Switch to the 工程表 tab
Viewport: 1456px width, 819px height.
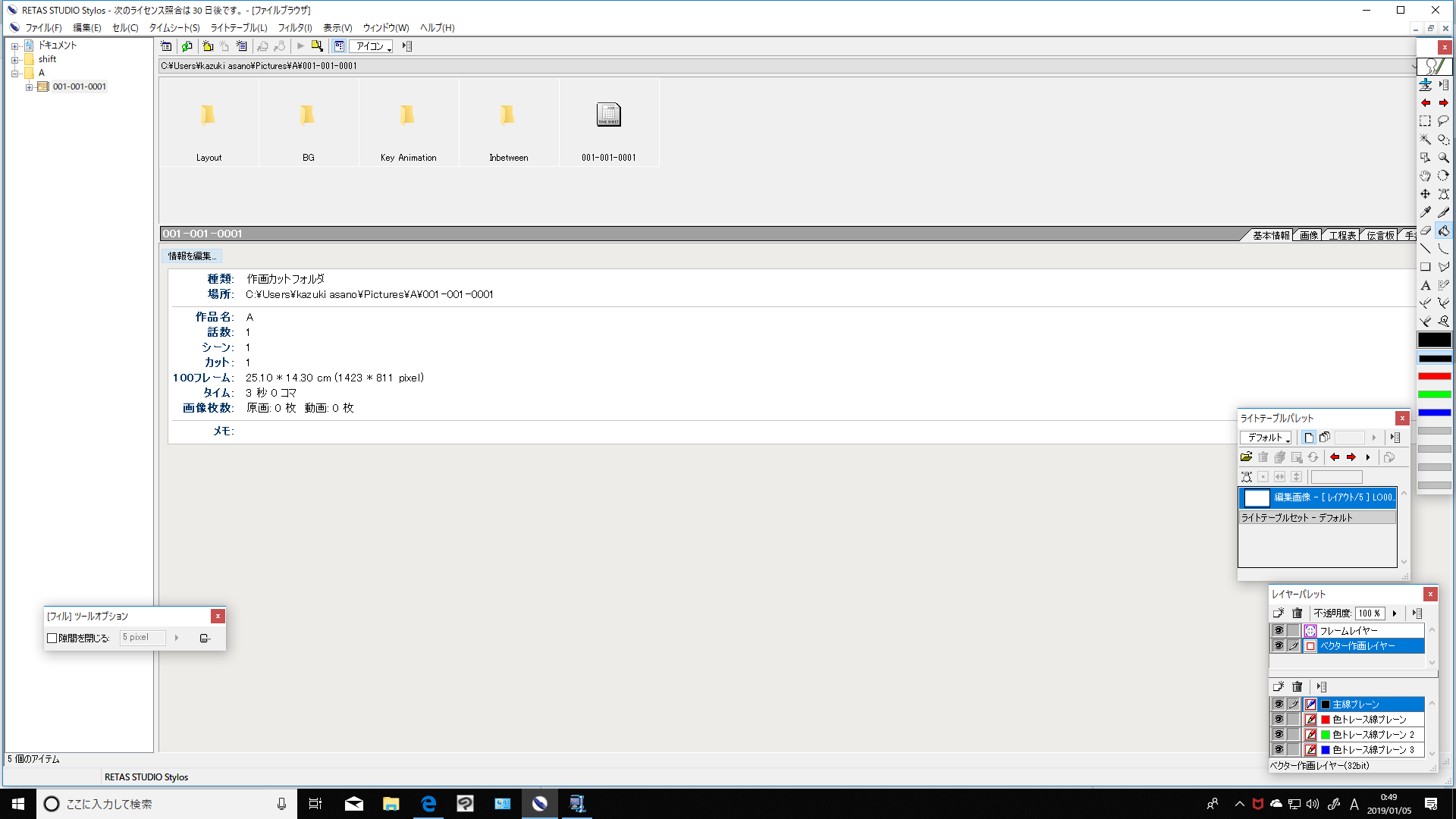(1341, 235)
